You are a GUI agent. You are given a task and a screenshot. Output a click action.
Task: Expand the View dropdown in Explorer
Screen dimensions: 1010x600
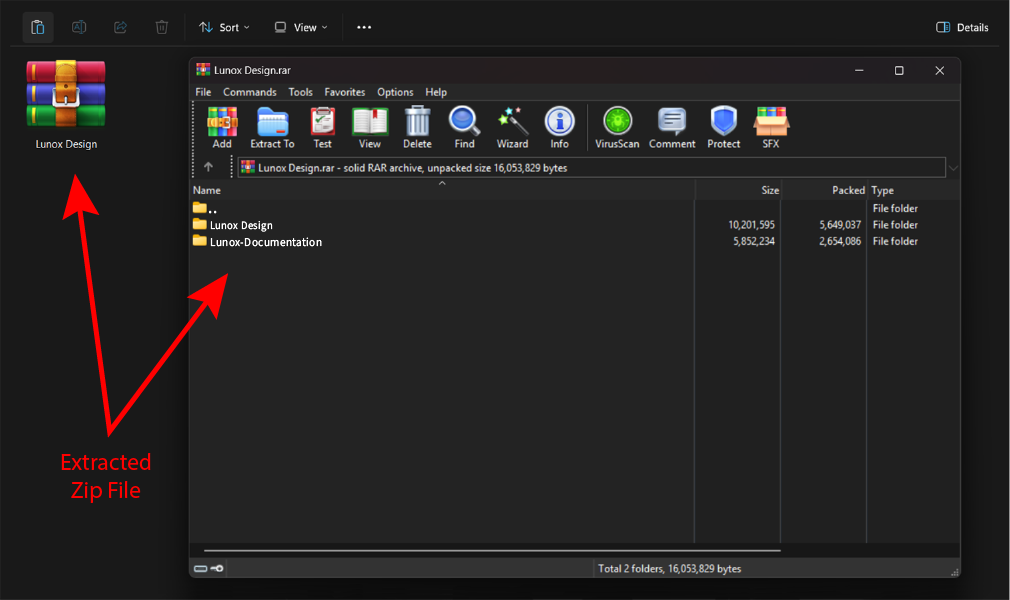301,27
